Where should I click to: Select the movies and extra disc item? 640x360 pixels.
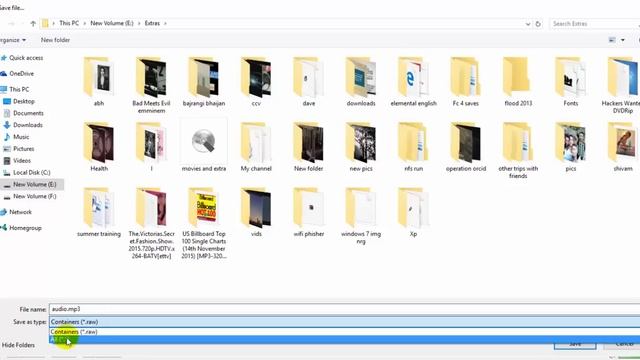tap(204, 145)
